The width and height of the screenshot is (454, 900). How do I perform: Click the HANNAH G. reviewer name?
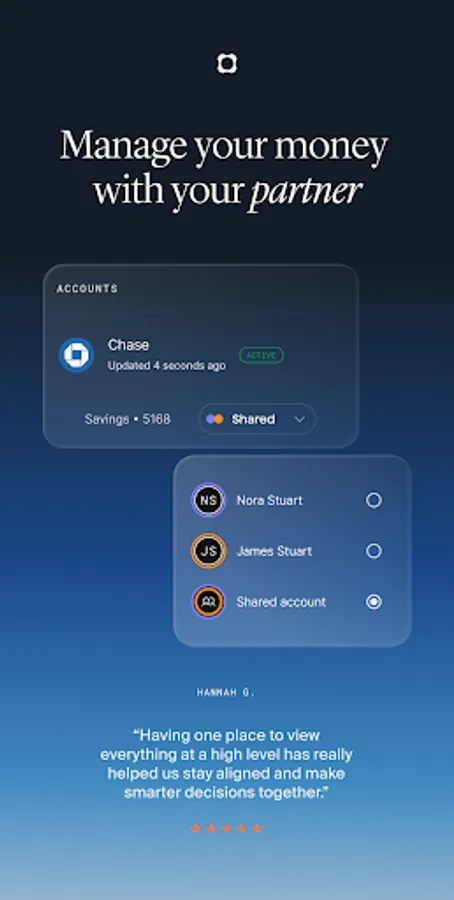(226, 693)
